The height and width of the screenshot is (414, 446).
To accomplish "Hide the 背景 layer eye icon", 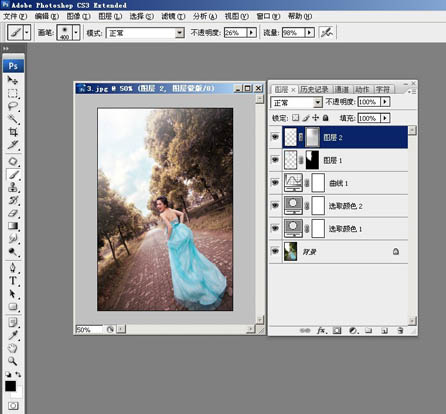I will pyautogui.click(x=275, y=251).
